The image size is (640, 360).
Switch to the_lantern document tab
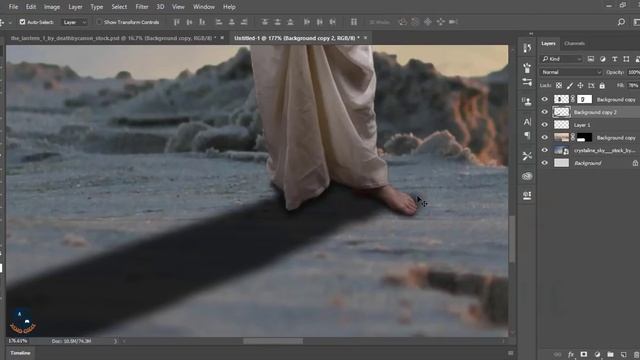pyautogui.click(x=113, y=38)
